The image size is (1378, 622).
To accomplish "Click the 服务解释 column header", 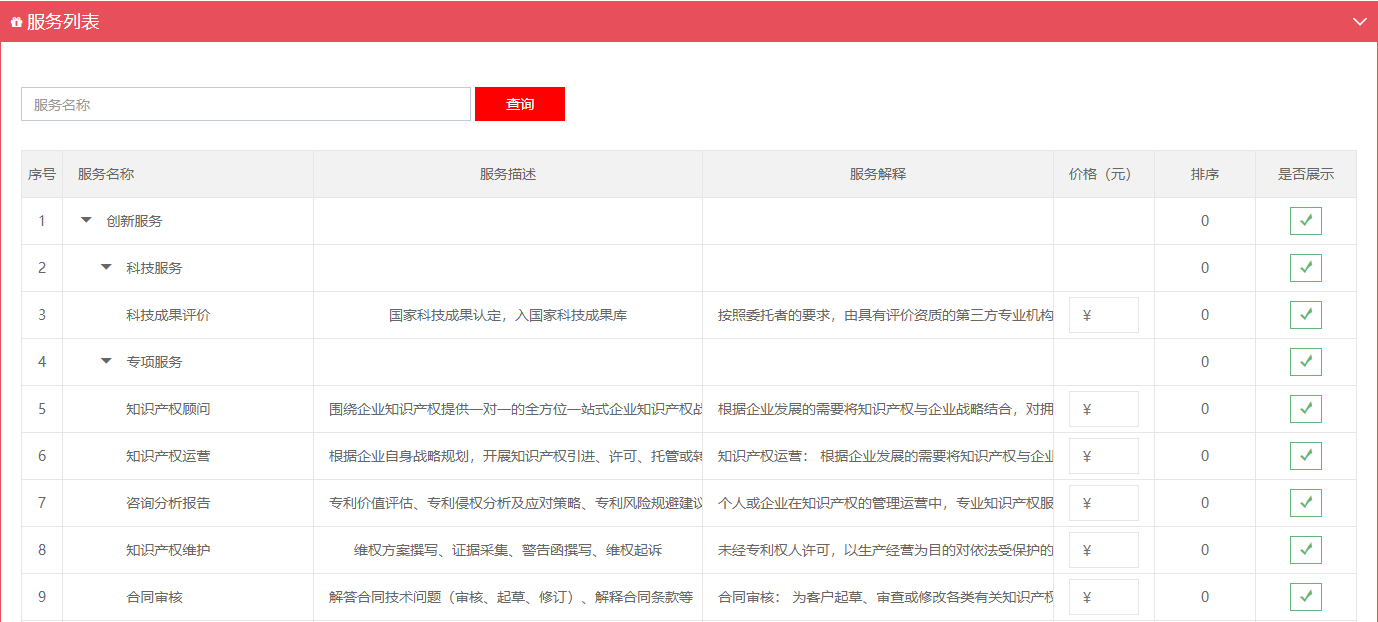I will pyautogui.click(x=878, y=174).
